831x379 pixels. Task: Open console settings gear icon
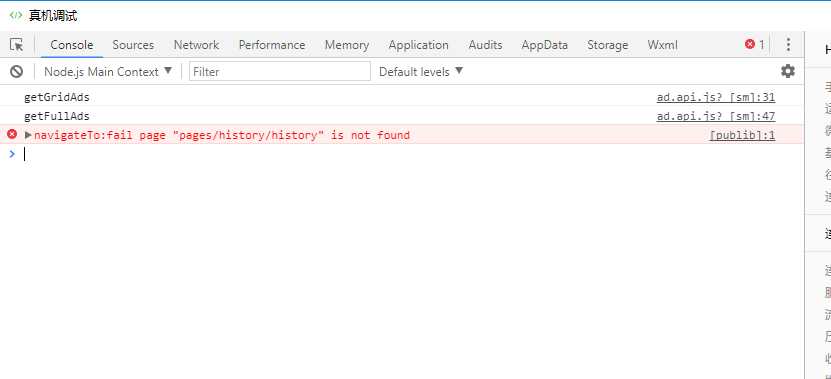(788, 71)
